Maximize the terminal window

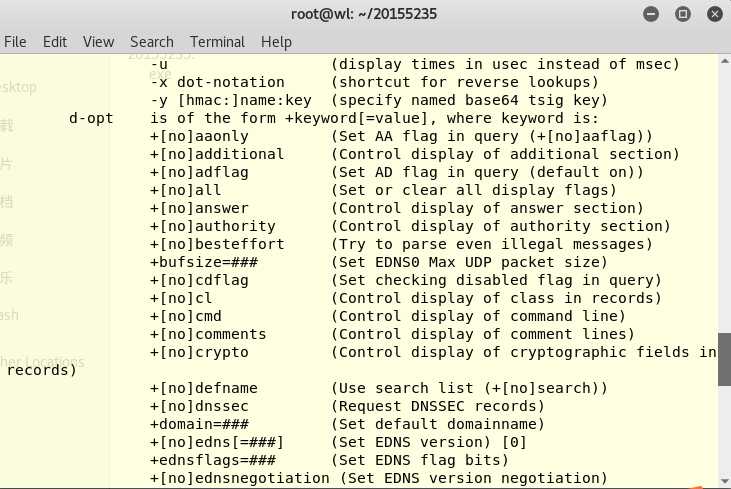pyautogui.click(x=683, y=14)
